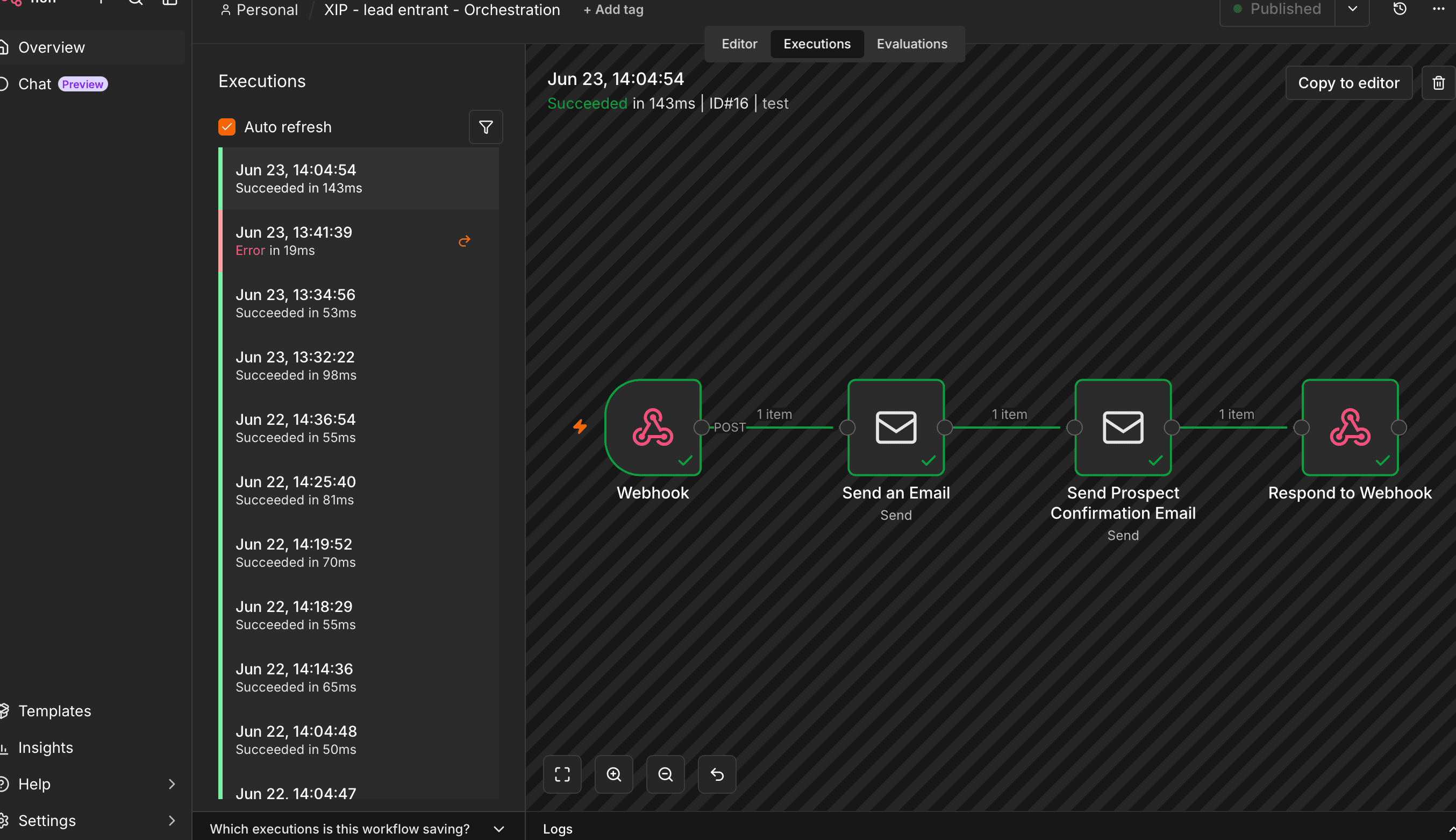Expand the Published dropdown arrow

(1352, 9)
